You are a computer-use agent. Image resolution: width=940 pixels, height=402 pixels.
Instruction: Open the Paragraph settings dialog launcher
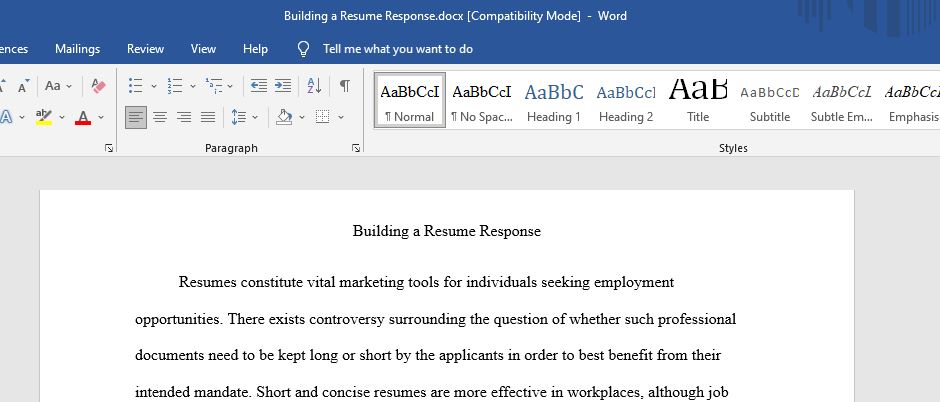[x=355, y=148]
